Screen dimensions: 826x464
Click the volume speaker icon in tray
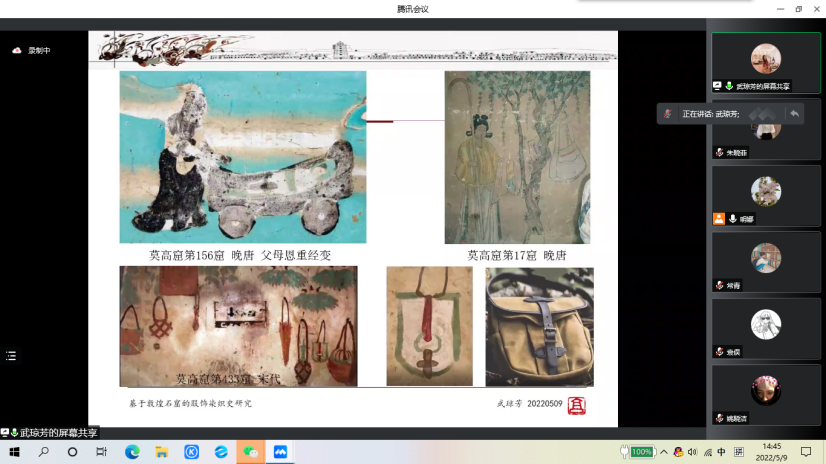click(692, 452)
